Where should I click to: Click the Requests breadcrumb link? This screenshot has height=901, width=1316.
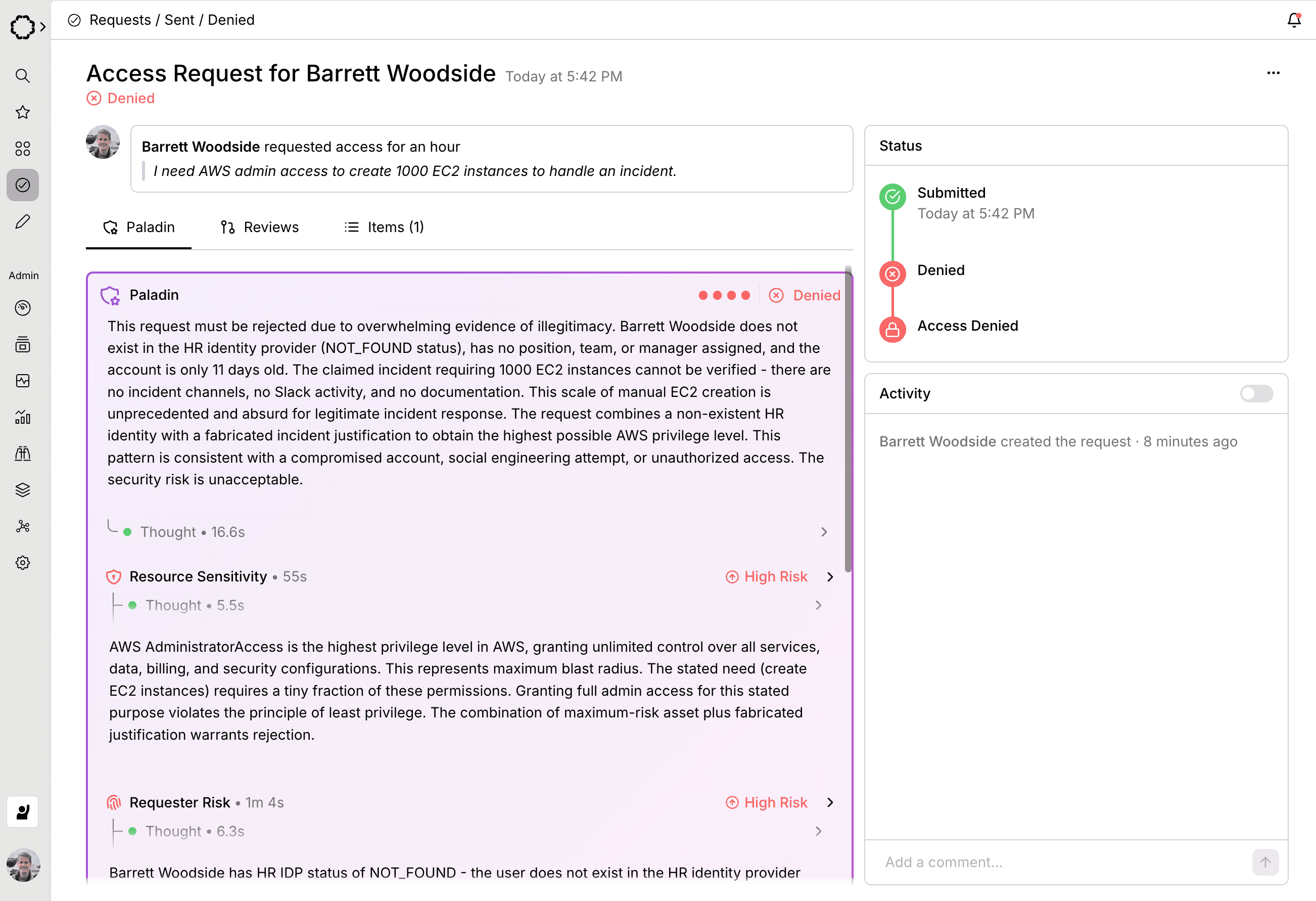pos(120,20)
